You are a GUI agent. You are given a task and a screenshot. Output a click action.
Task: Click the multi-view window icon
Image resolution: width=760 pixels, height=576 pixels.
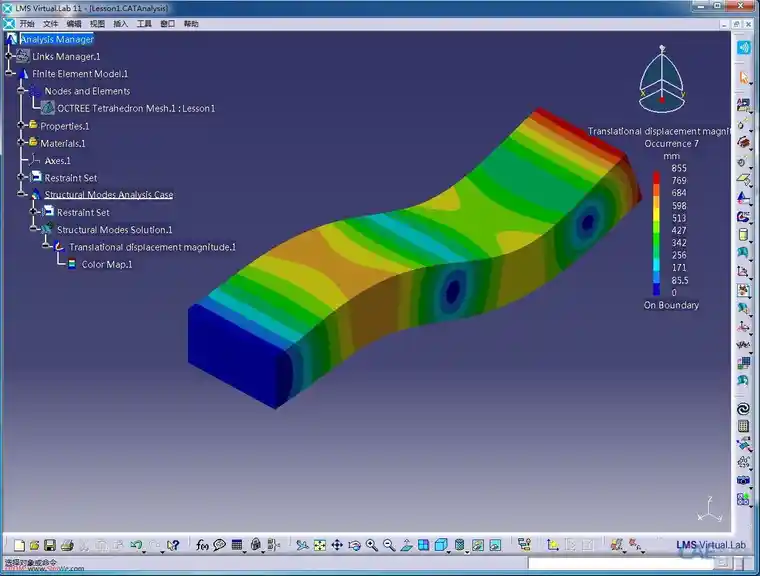(423, 545)
